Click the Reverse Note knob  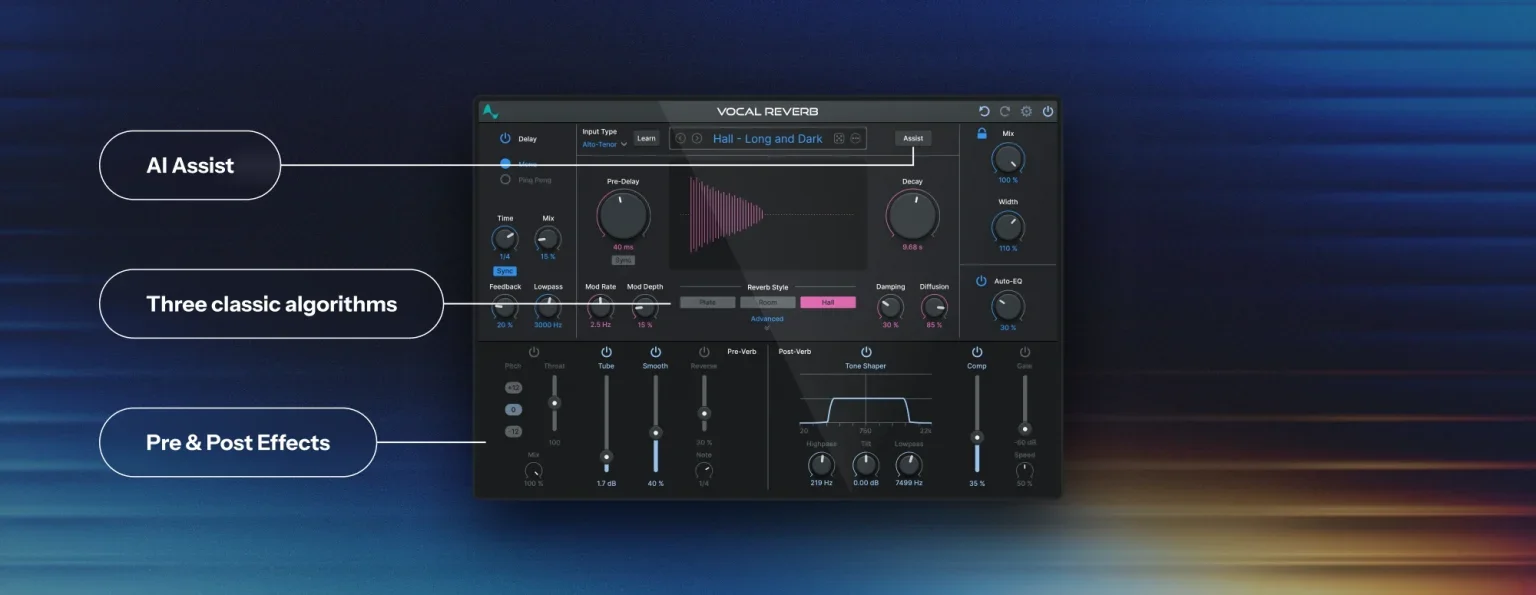(704, 470)
